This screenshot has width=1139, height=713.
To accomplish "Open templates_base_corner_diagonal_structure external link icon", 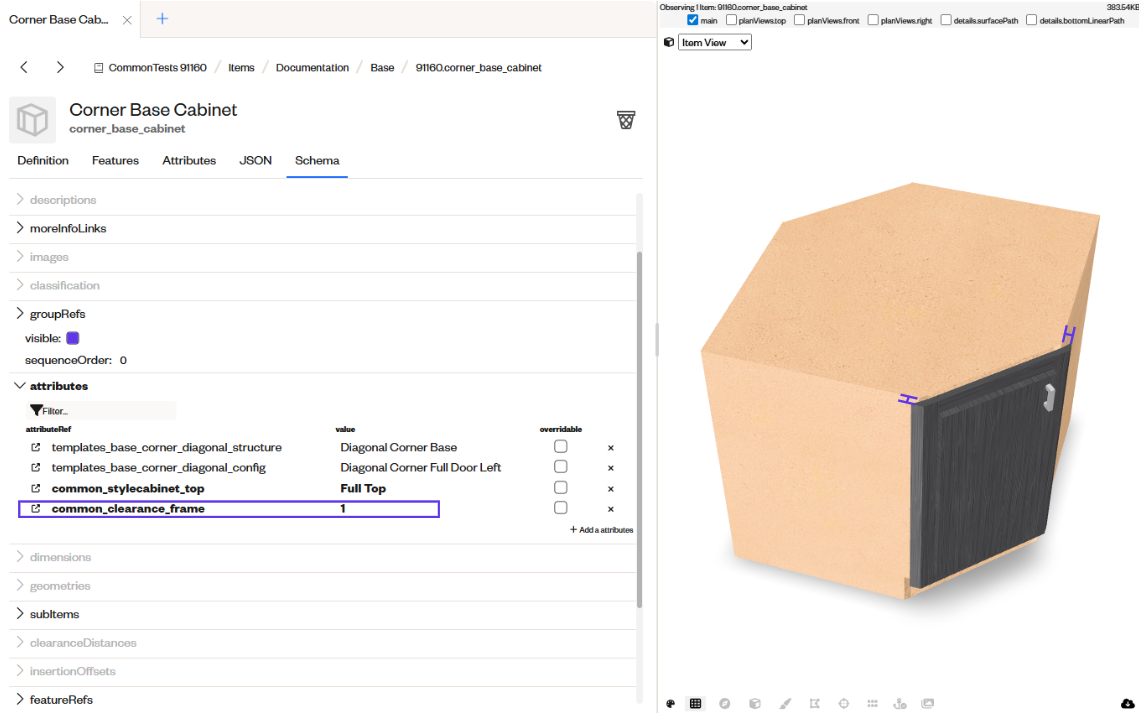I will click(36, 447).
